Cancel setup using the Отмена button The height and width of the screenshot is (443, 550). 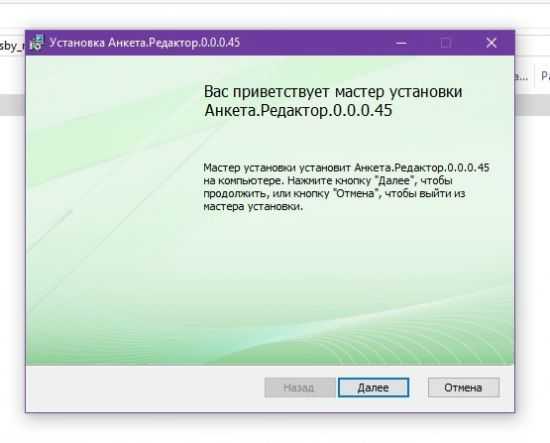click(x=463, y=388)
